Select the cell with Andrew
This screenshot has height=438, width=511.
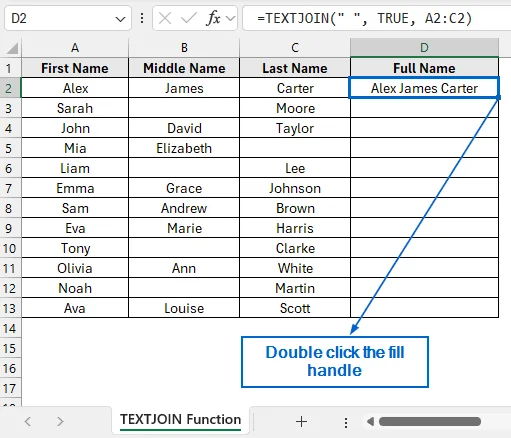coord(184,208)
